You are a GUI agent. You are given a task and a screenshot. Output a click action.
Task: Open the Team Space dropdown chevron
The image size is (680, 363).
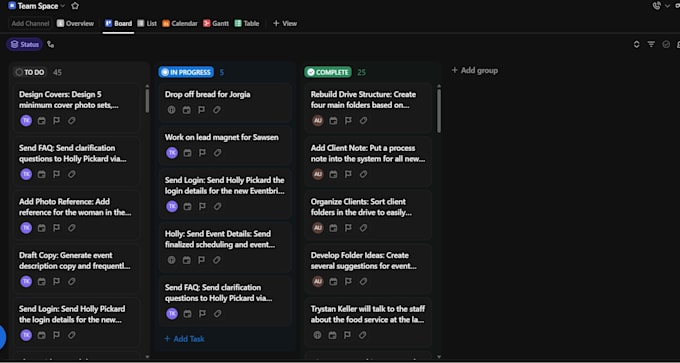click(x=63, y=6)
